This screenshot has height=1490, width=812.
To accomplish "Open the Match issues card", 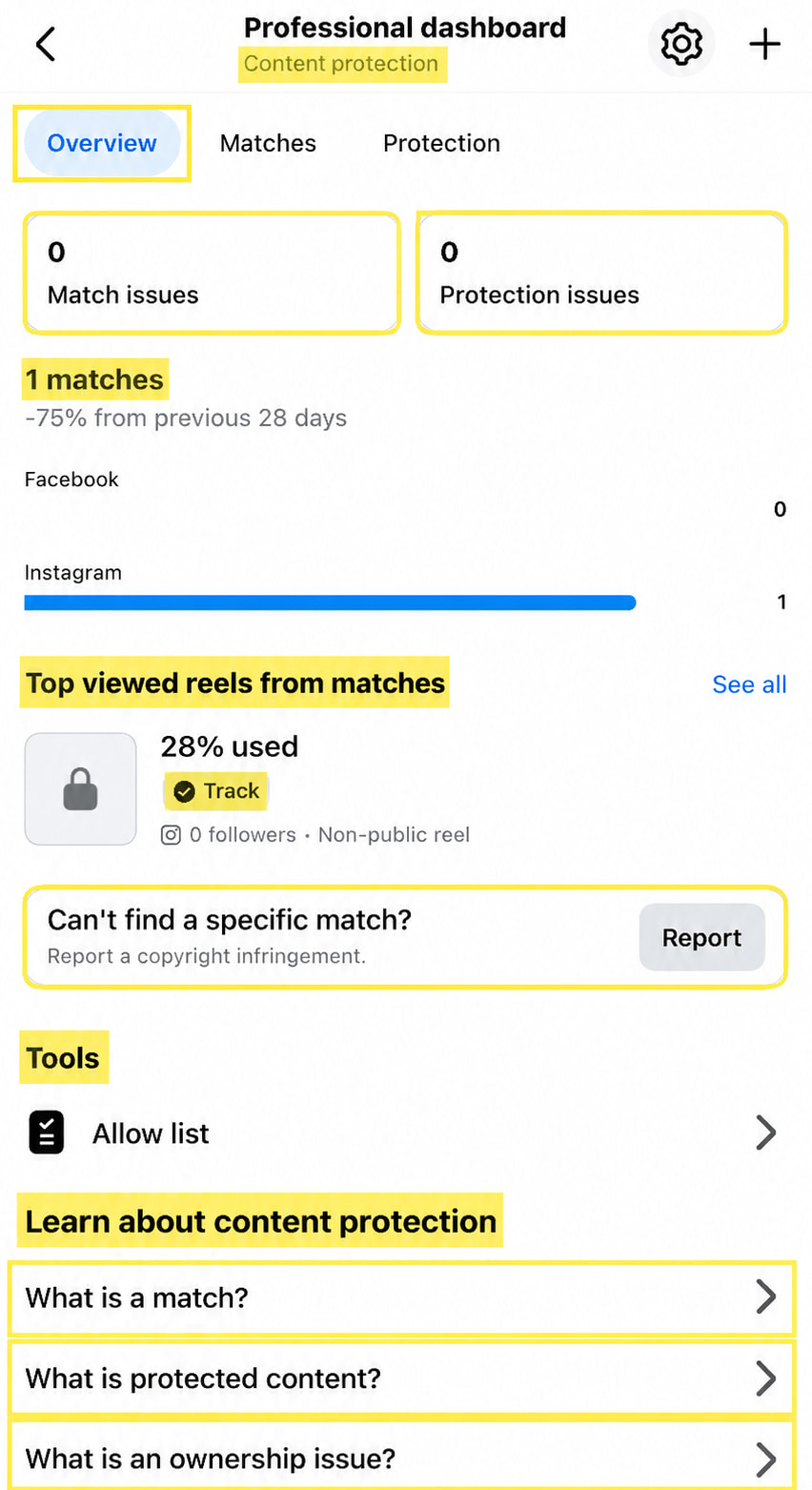I will tap(211, 273).
